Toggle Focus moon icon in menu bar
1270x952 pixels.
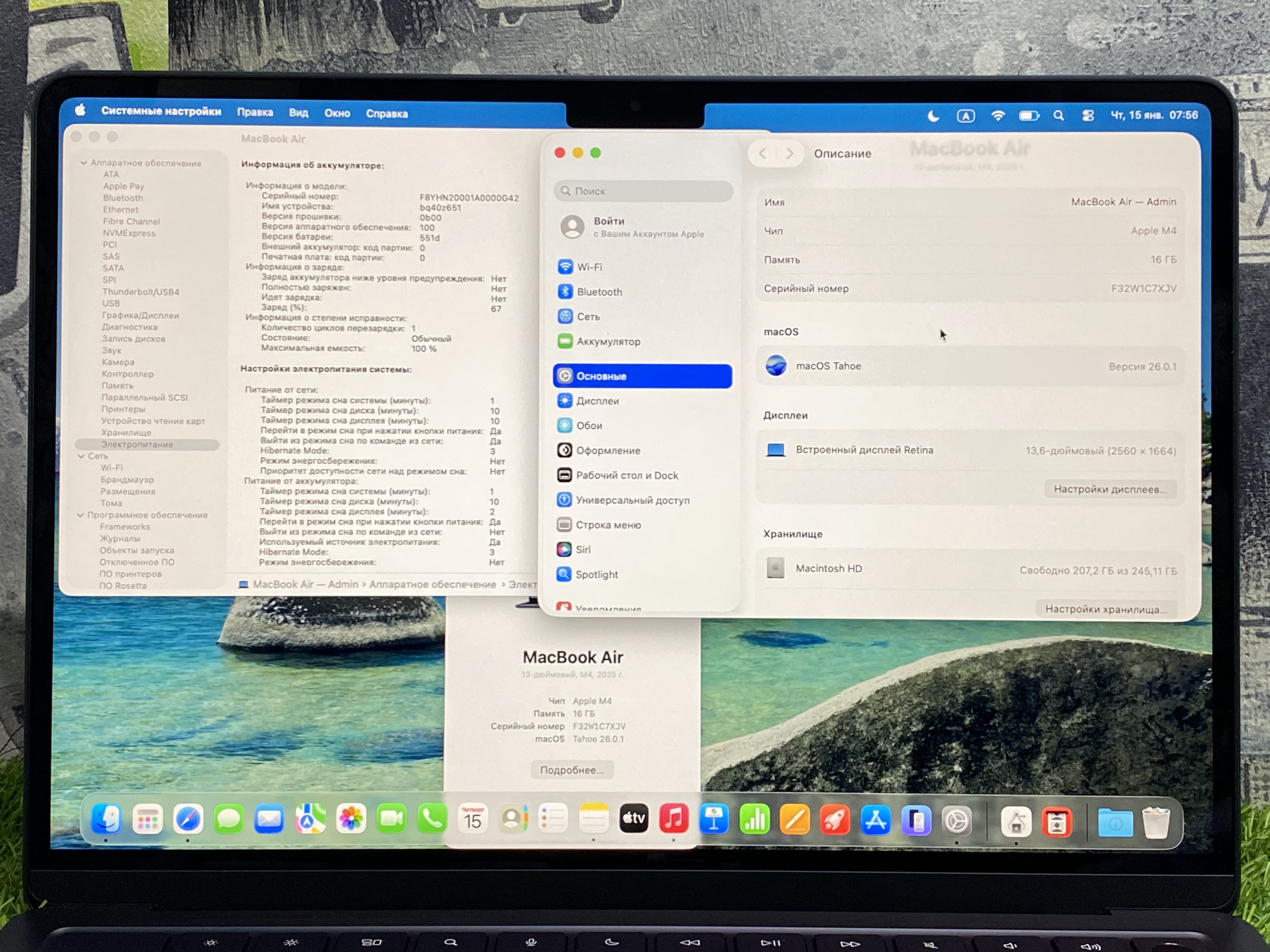click(934, 116)
